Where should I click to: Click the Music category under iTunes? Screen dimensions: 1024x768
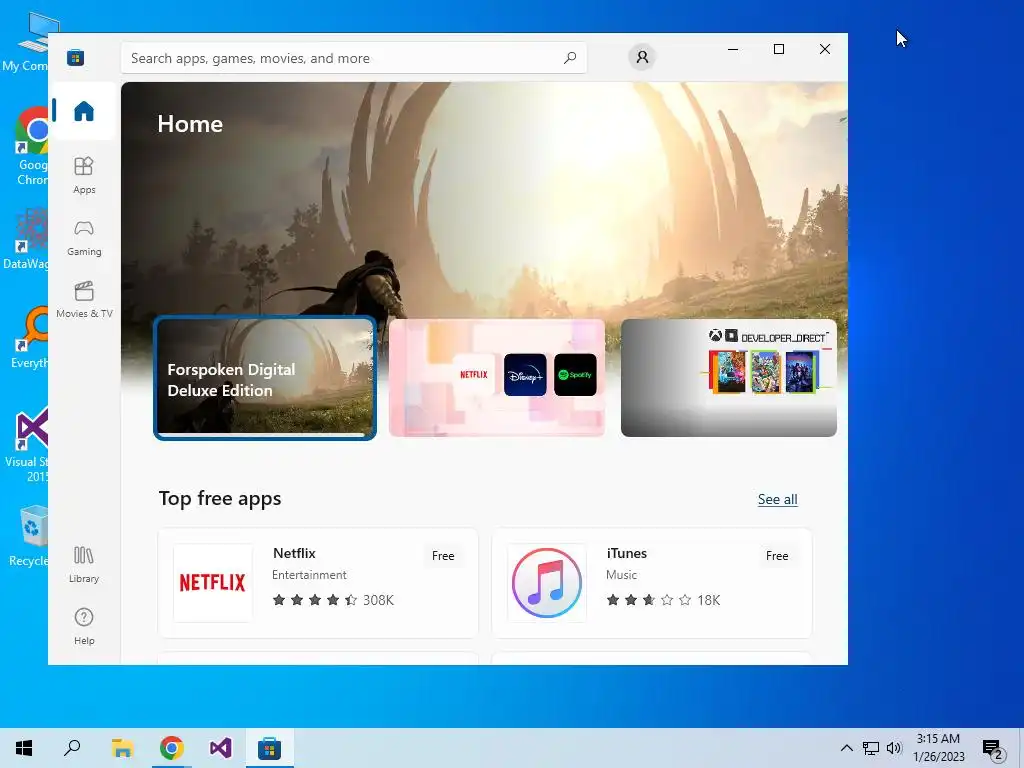coord(621,575)
